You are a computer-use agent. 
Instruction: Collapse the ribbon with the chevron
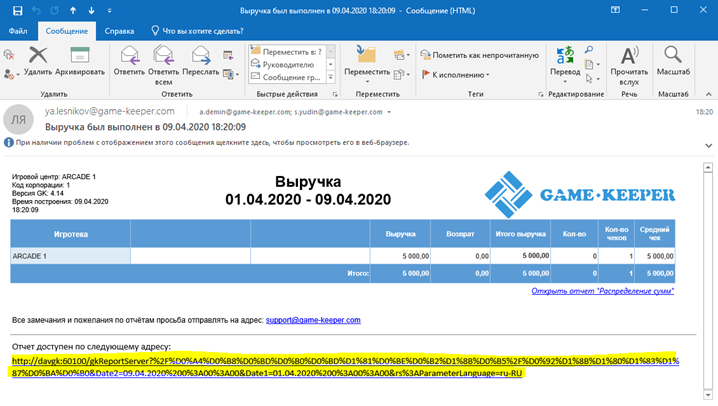pyautogui.click(x=708, y=94)
